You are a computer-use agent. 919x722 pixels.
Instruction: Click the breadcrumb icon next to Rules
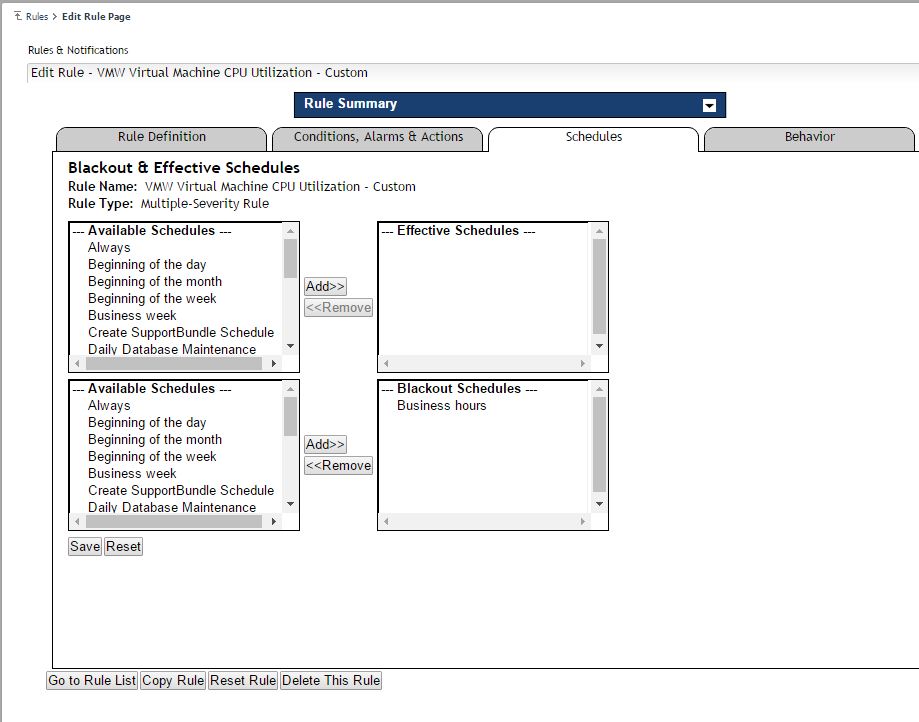point(18,16)
